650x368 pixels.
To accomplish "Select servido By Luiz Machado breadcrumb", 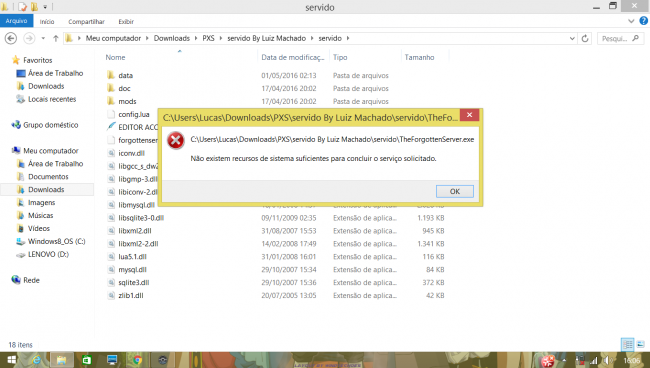I will tap(266, 38).
